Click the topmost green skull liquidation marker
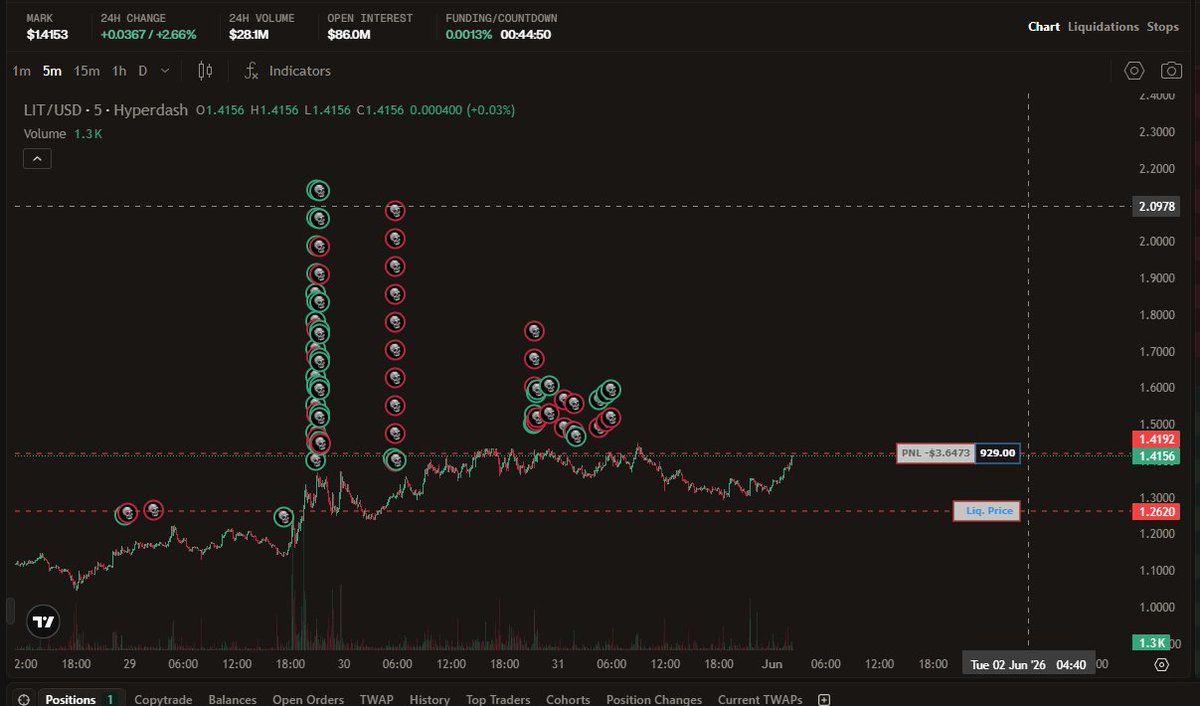 (318, 190)
